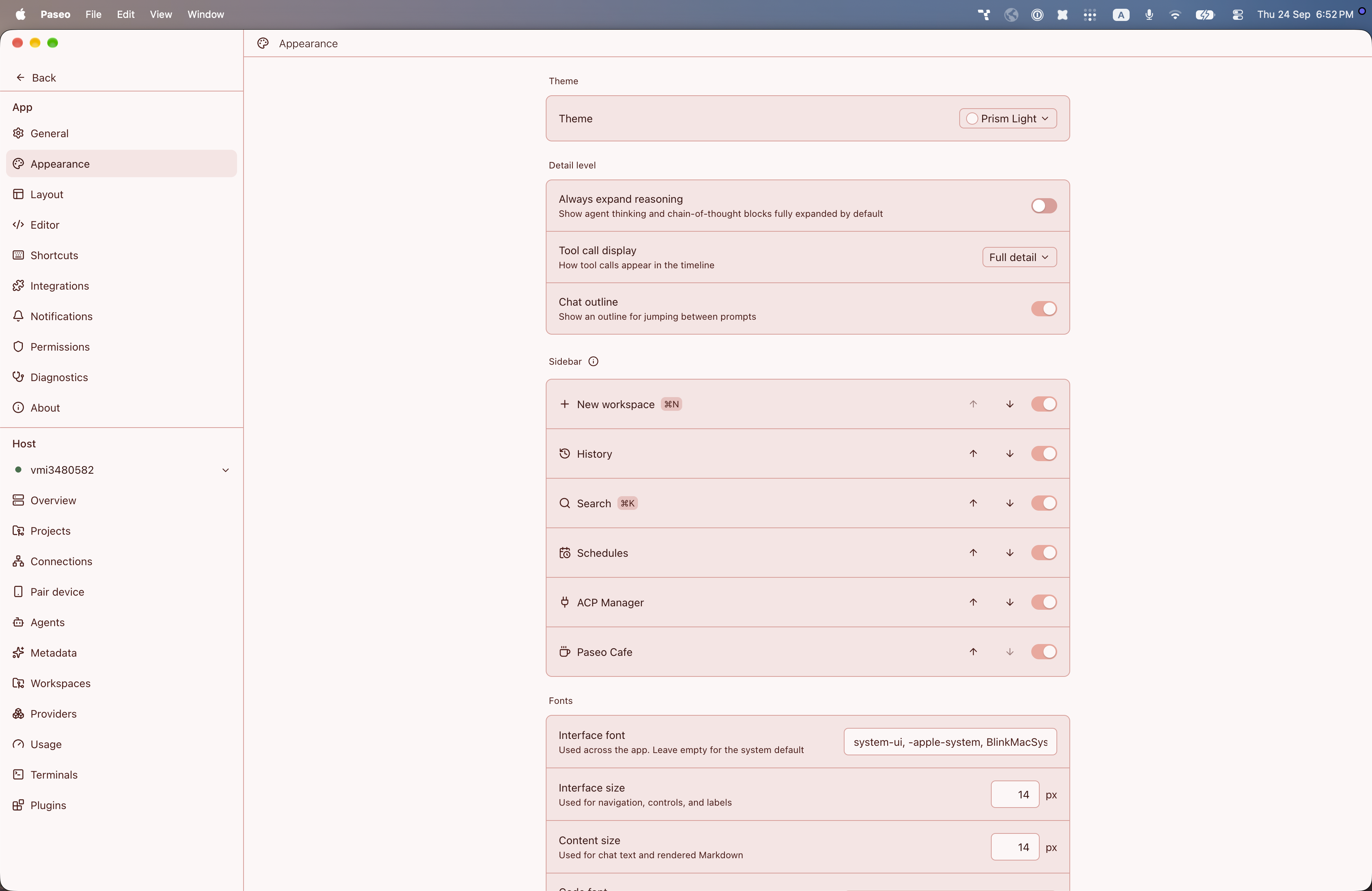This screenshot has height=891, width=1372.
Task: Click the Interface size px field
Action: click(1015, 794)
